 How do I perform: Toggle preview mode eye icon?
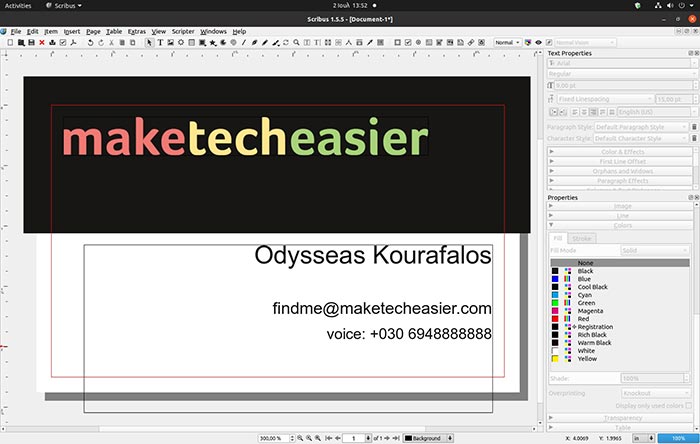tap(538, 42)
